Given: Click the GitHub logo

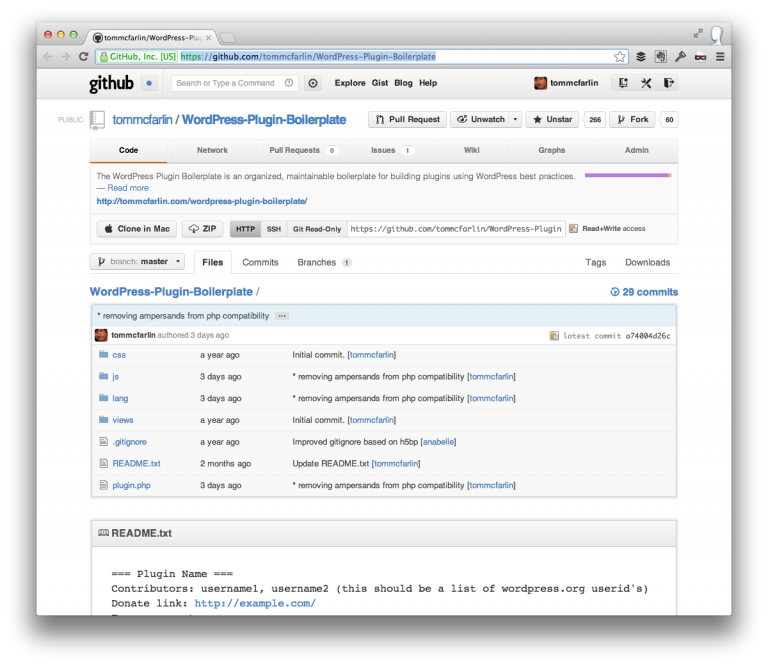Looking at the screenshot, I should click(x=111, y=83).
